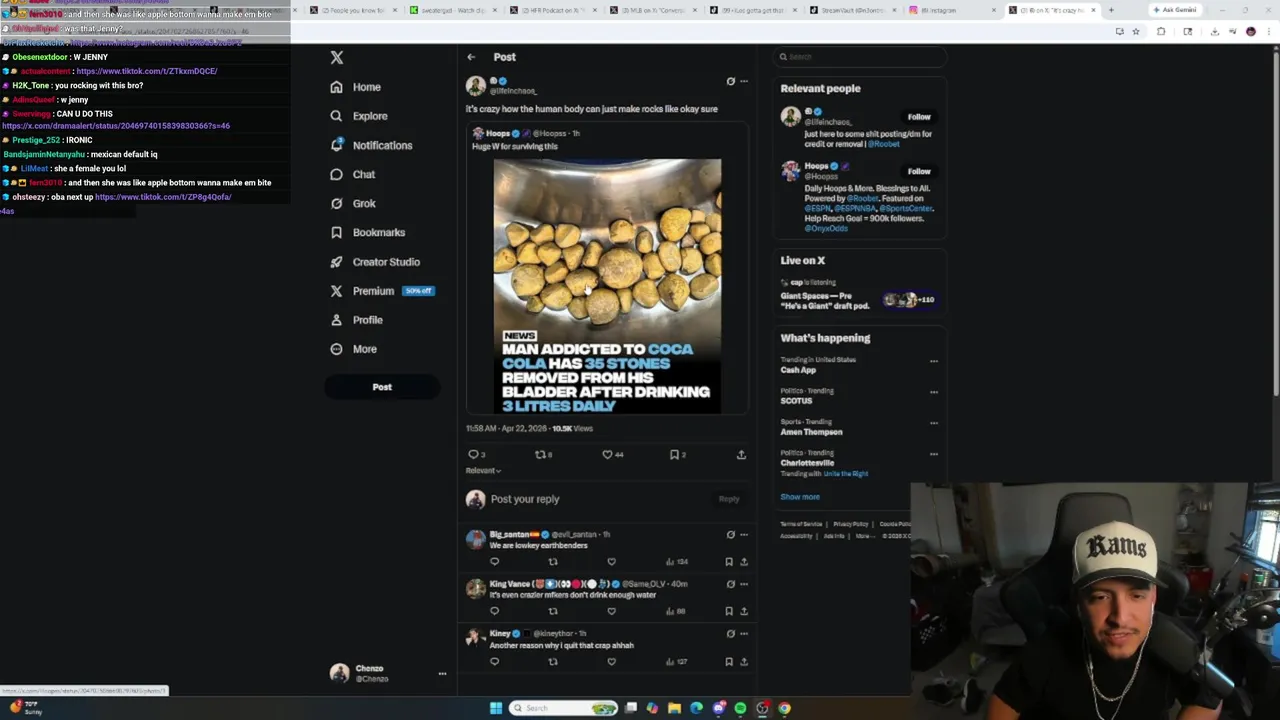Go back with the arrow beside Post
The width and height of the screenshot is (1280, 720).
pos(471,57)
